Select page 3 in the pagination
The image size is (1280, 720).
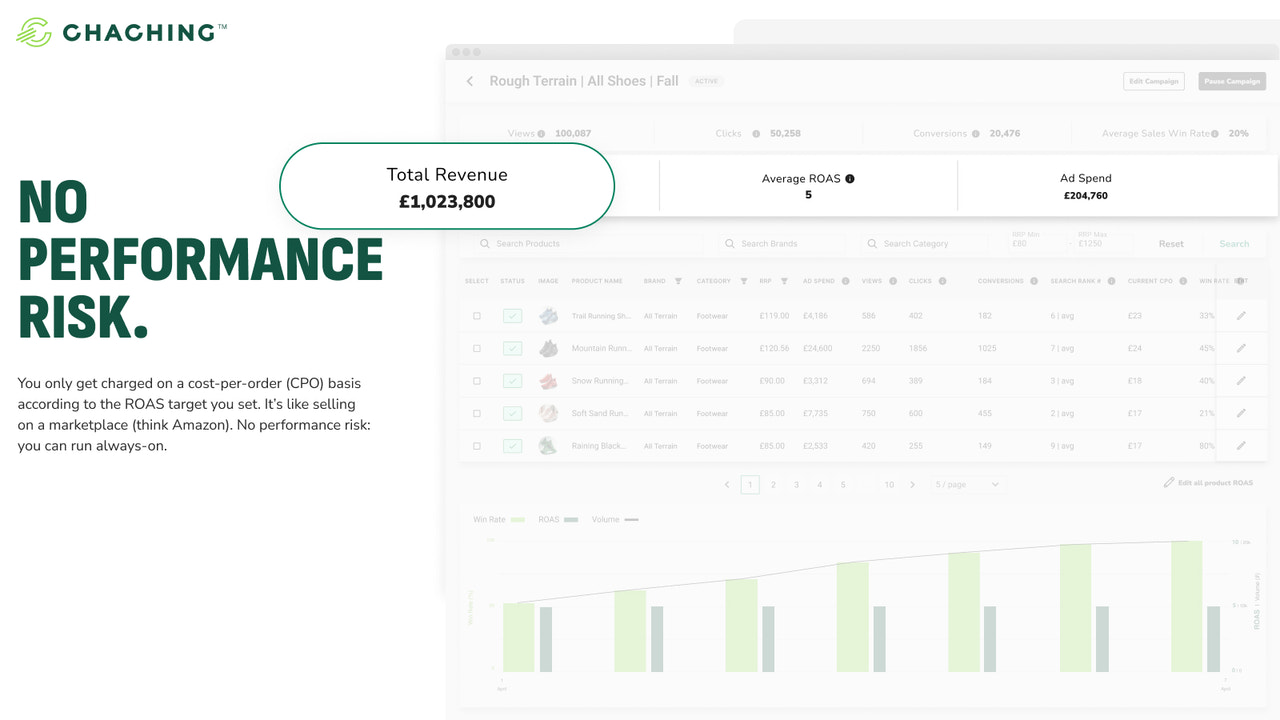[x=796, y=484]
